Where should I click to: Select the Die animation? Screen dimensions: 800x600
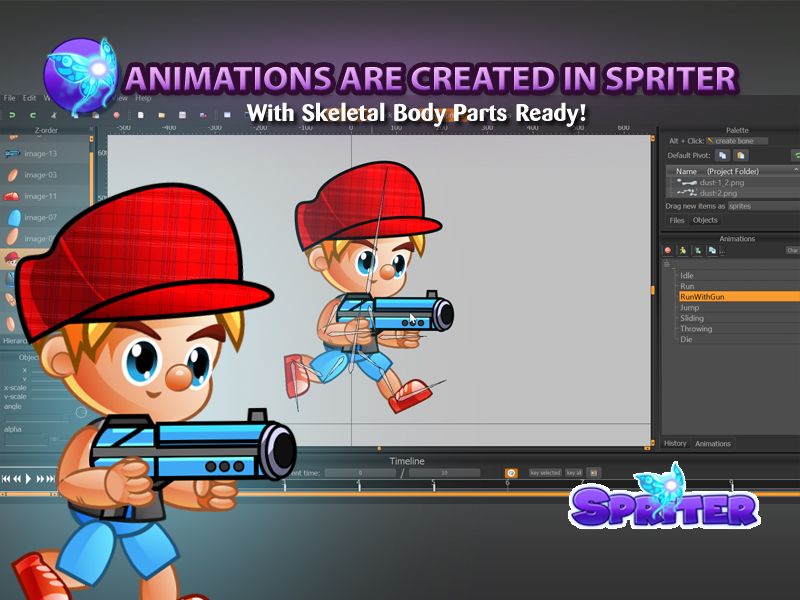coord(686,339)
